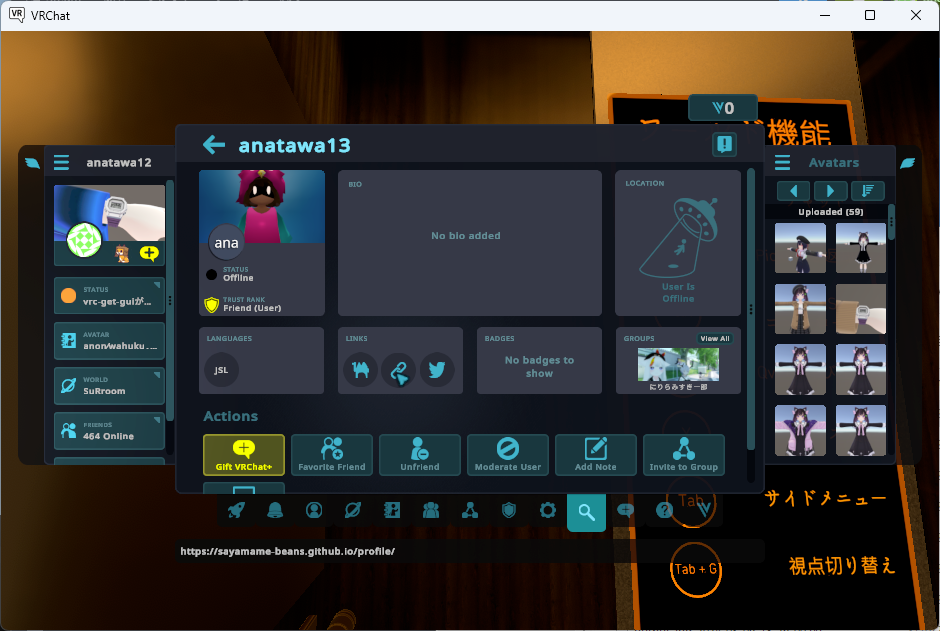940x631 pixels.
Task: Go back with the arrow beside anatawa13
Action: point(213,145)
